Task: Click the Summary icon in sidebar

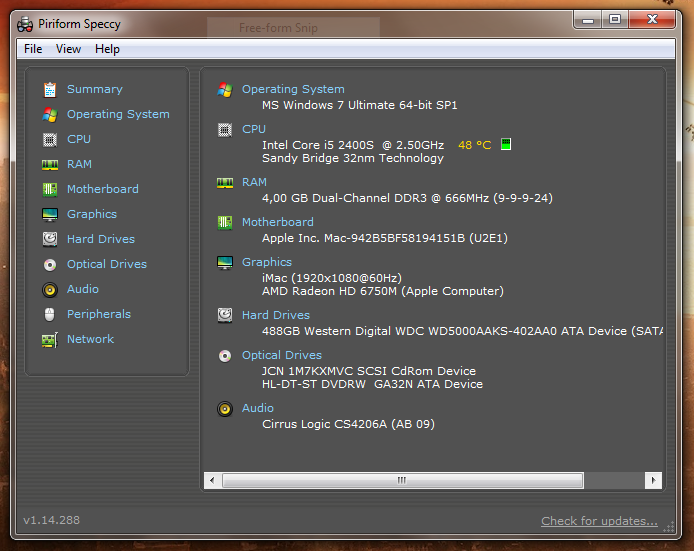Action: [x=49, y=90]
